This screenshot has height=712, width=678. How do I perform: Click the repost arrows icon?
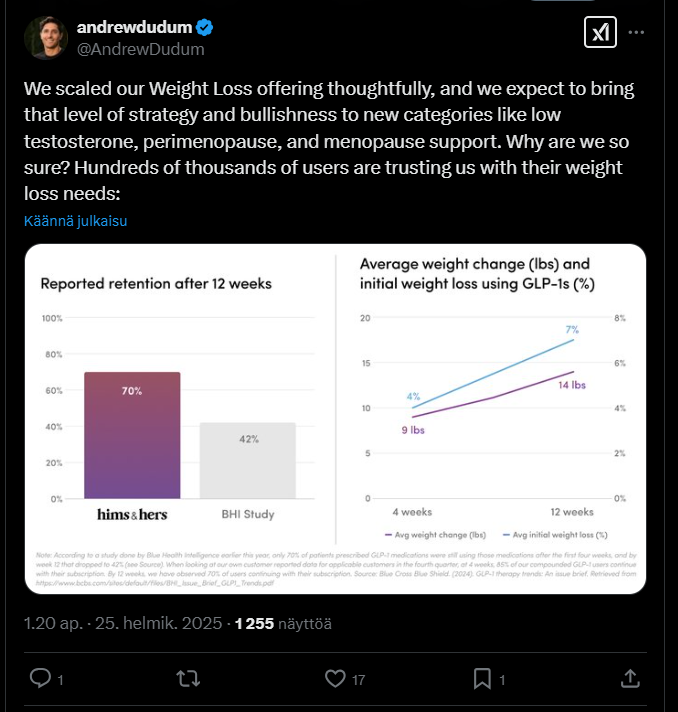click(x=188, y=679)
